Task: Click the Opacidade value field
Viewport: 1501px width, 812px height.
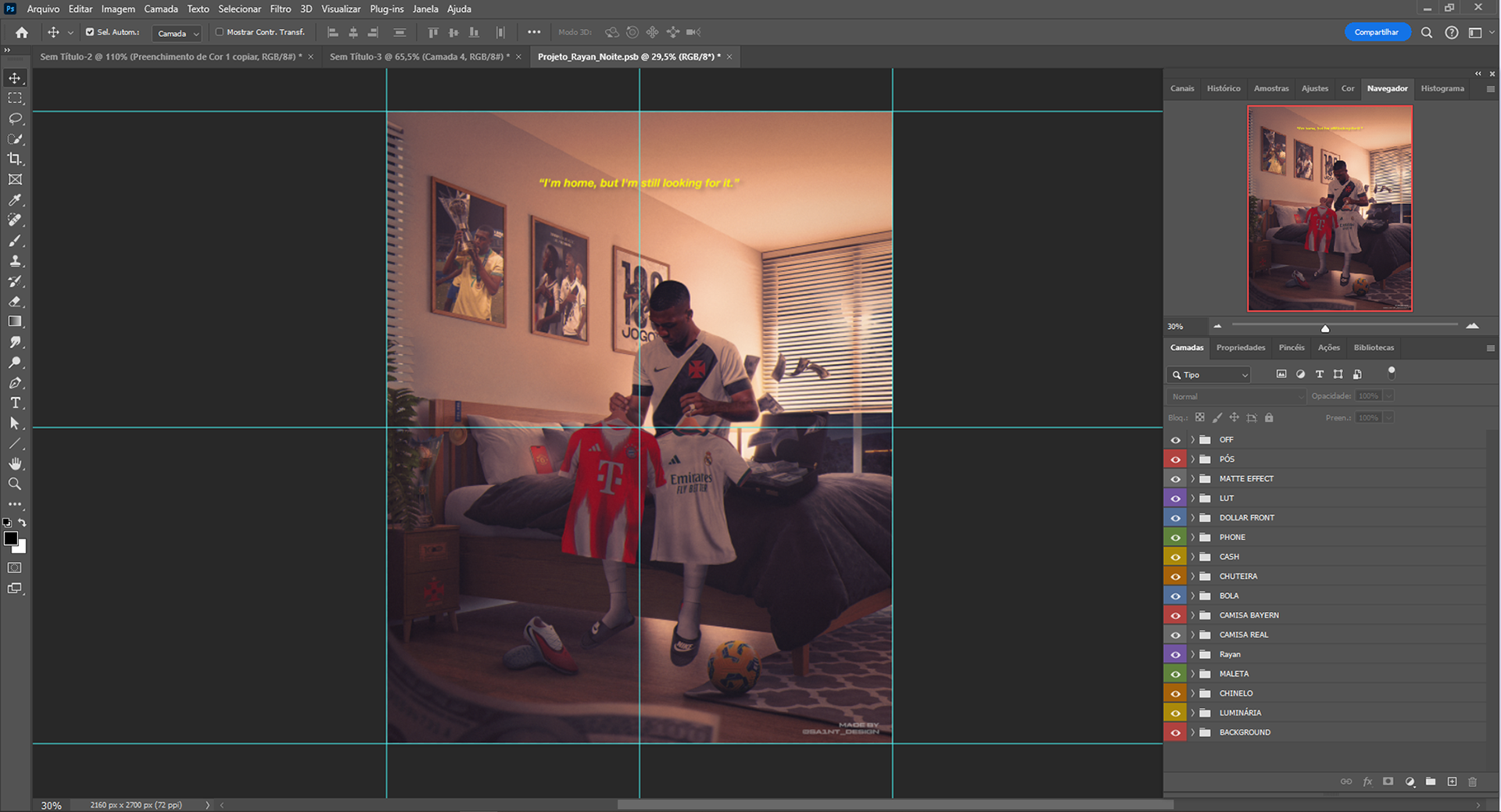Action: [x=1369, y=396]
